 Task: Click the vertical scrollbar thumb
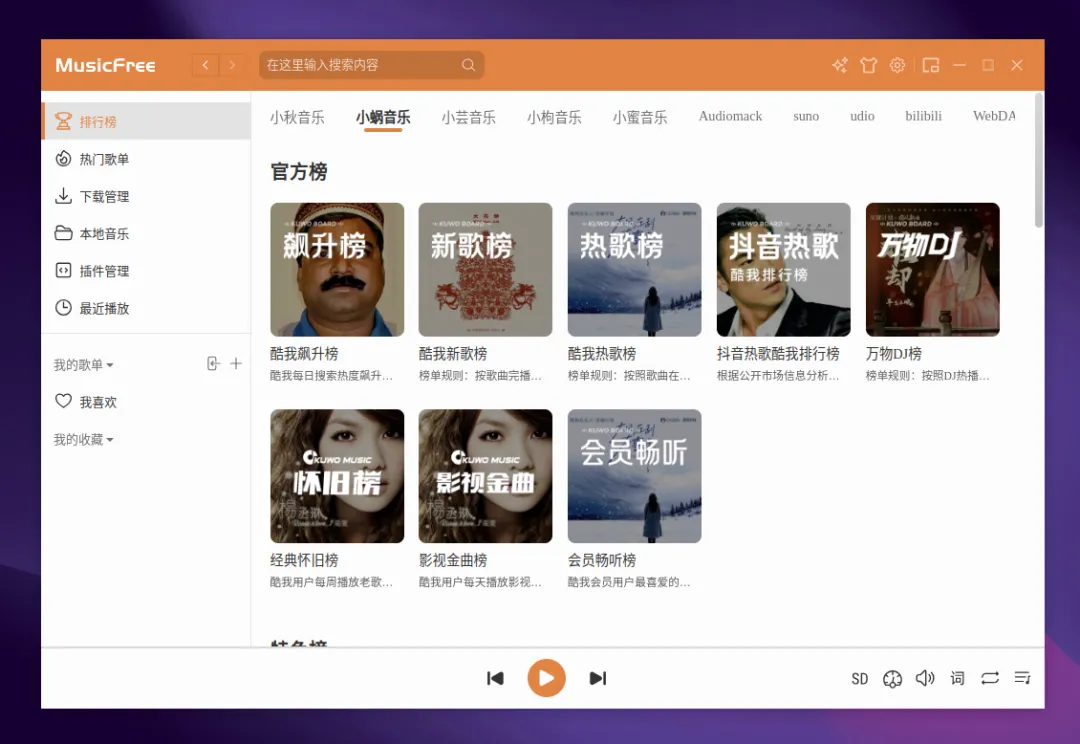[x=1039, y=161]
